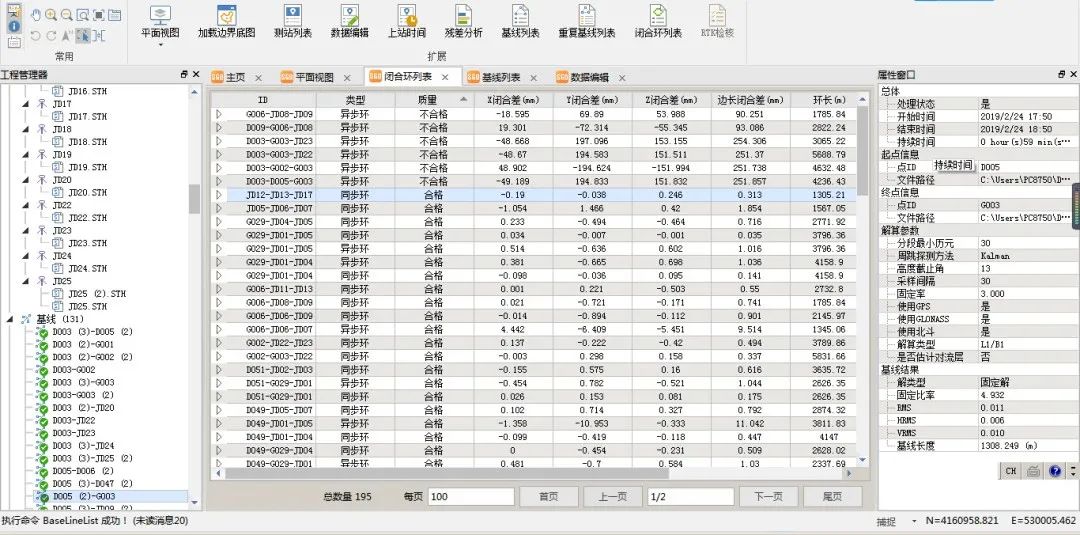Toggle check icon on baseline D003-JD22
The width and height of the screenshot is (1080, 535).
pyautogui.click(x=43, y=420)
